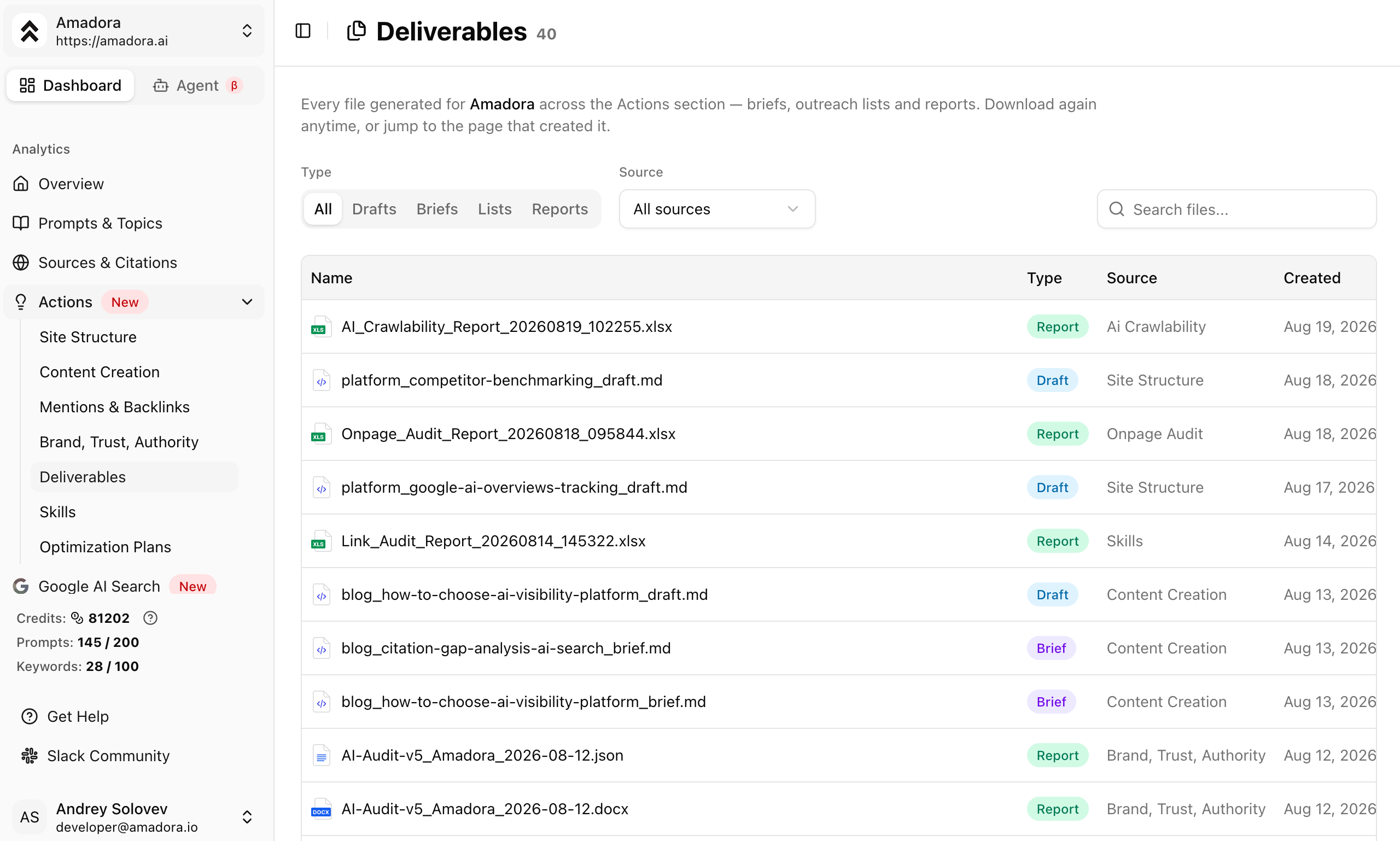Click the Google G logo icon
Viewport: 1400px width, 841px height.
(x=21, y=586)
